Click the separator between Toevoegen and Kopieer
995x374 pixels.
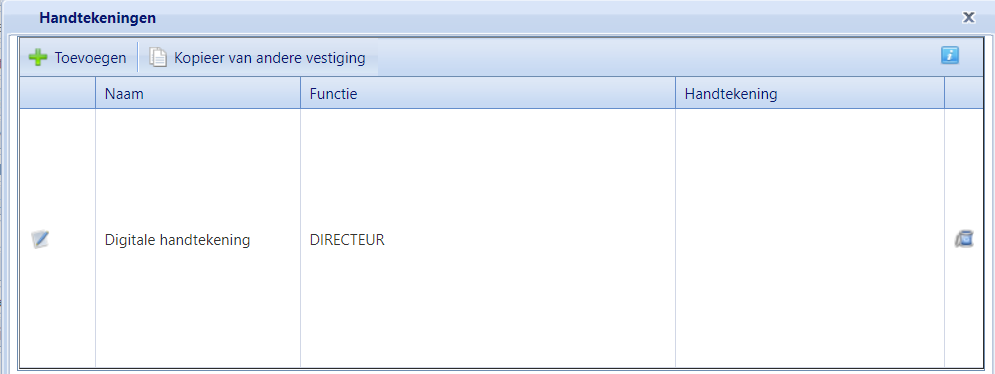pyautogui.click(x=138, y=58)
